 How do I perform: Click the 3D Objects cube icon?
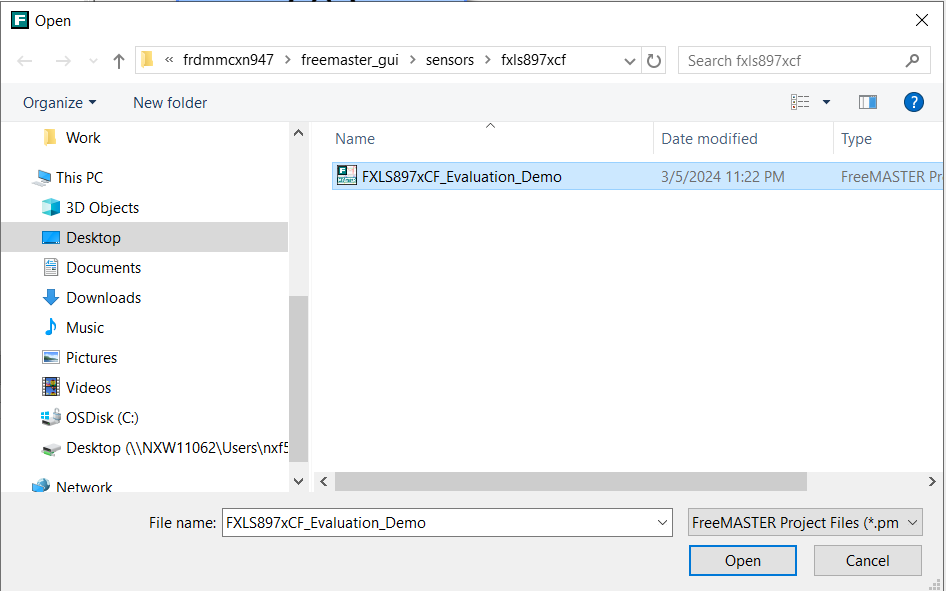tap(51, 207)
